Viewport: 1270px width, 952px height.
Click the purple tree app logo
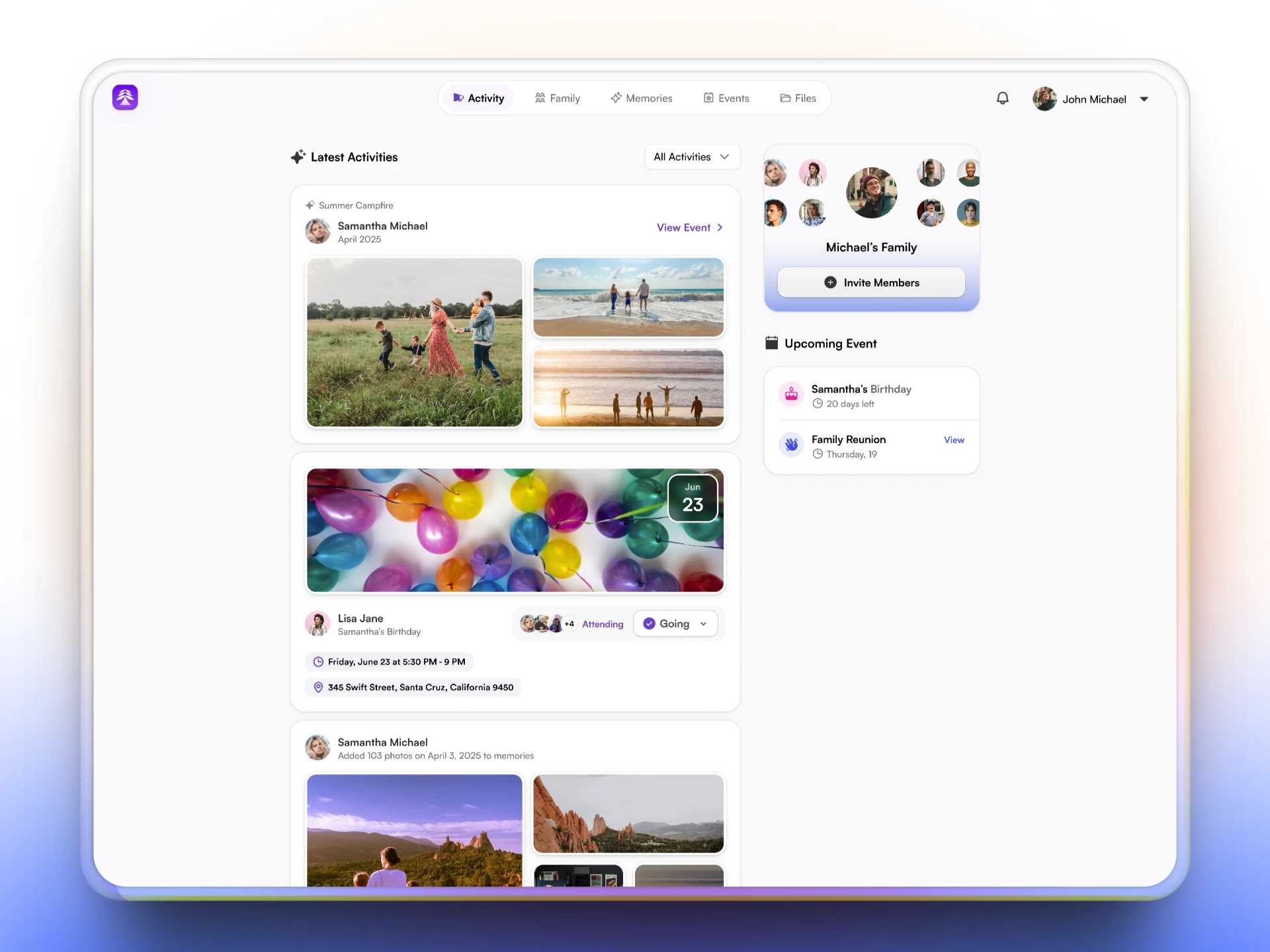click(x=125, y=97)
